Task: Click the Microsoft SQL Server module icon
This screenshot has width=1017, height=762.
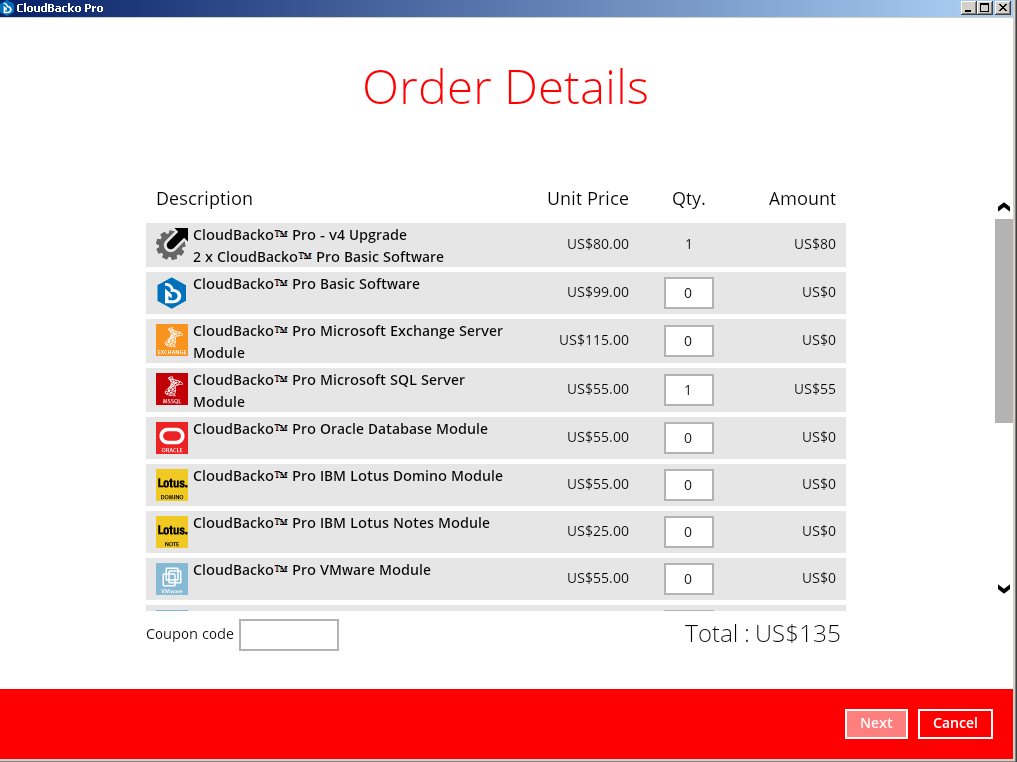Action: pyautogui.click(x=172, y=389)
